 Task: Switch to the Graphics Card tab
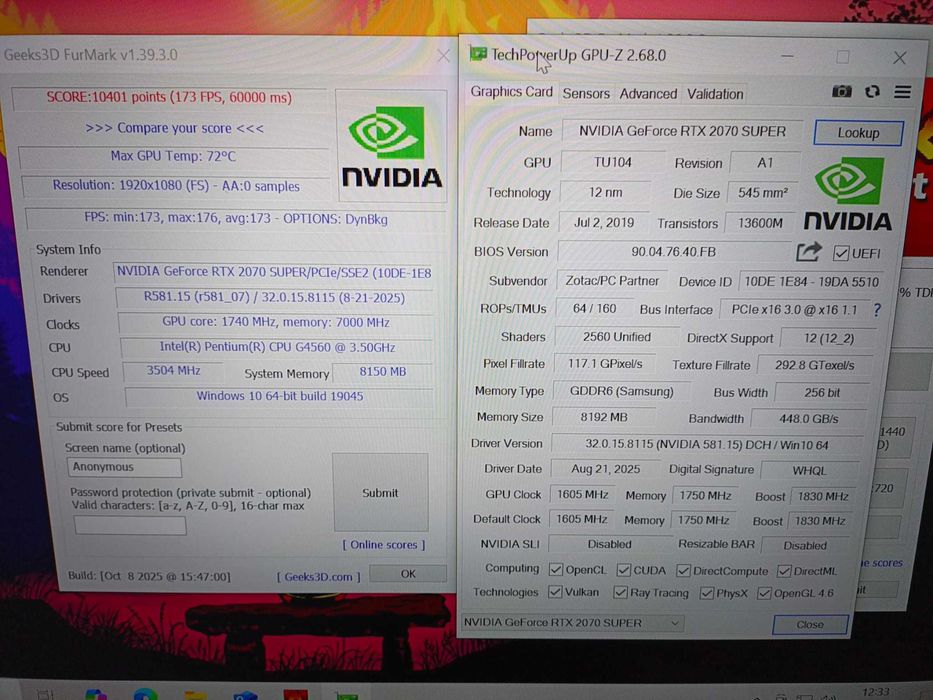[x=511, y=92]
